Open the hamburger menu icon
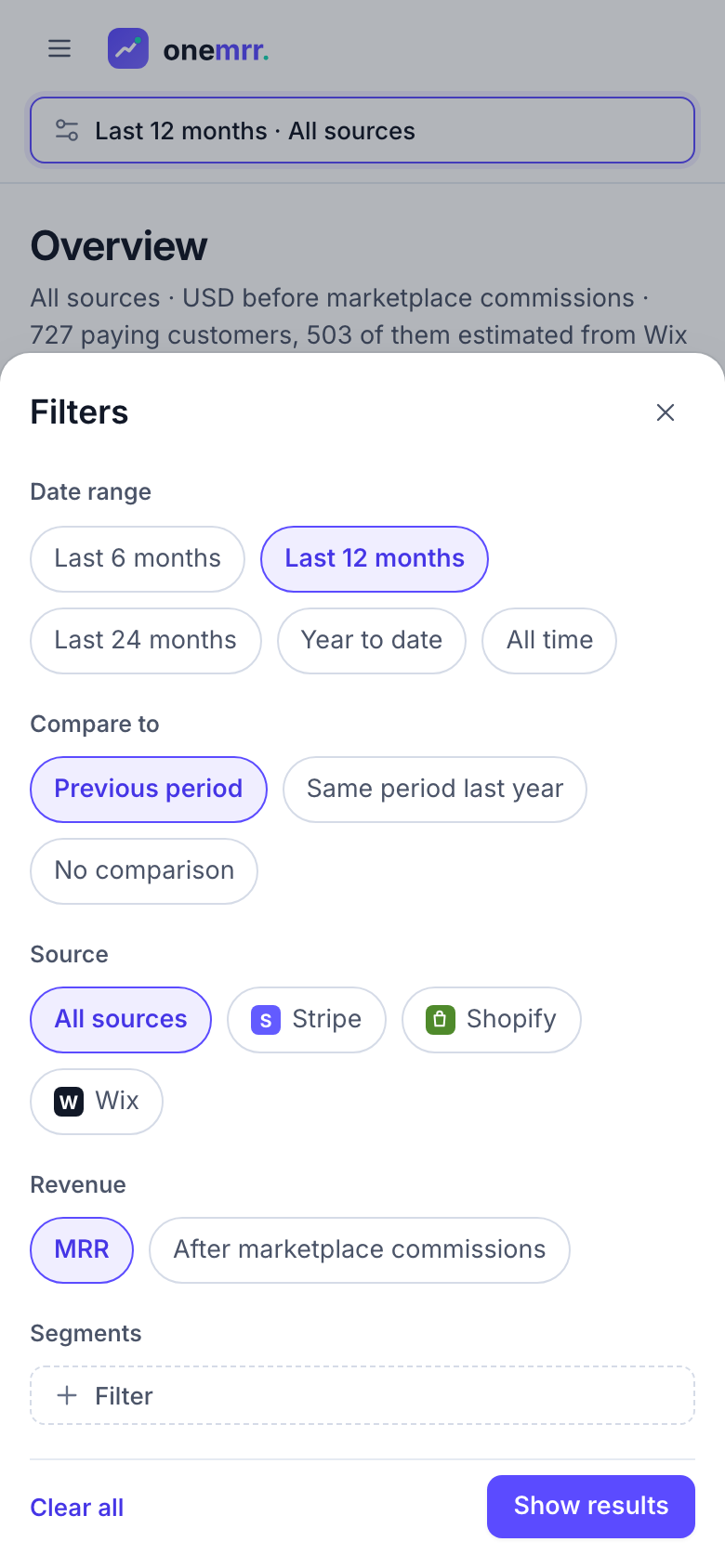 click(59, 48)
